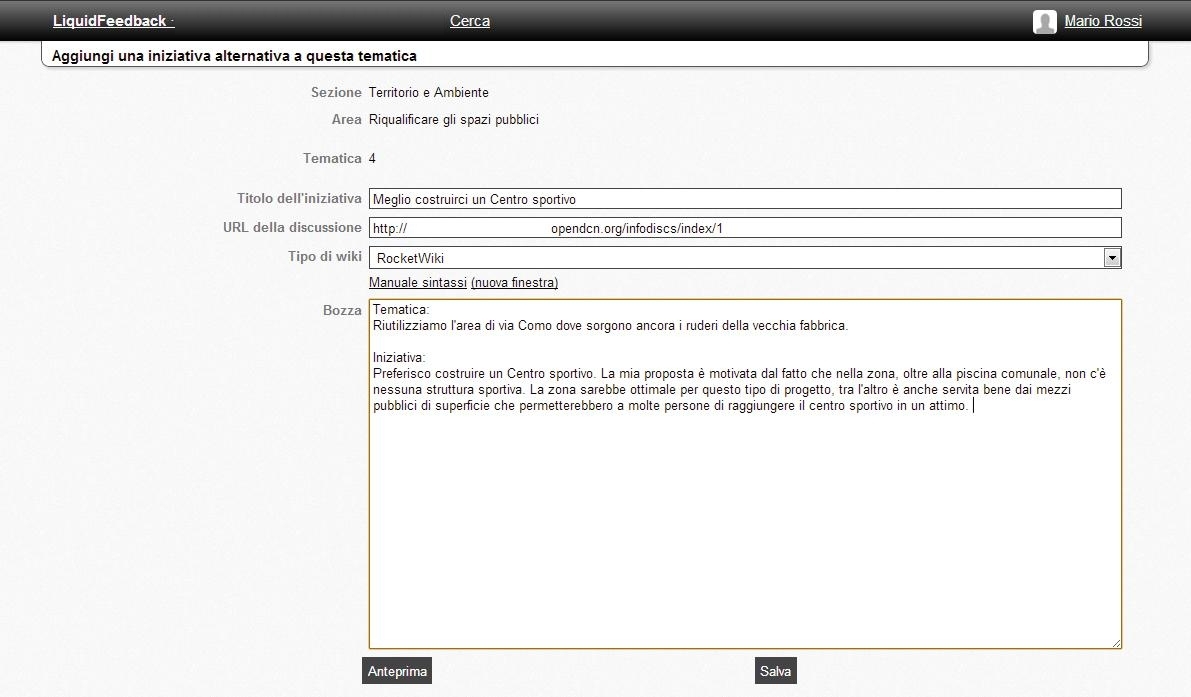Open the LiquidFeedback home link
The image size is (1191, 697).
110,21
